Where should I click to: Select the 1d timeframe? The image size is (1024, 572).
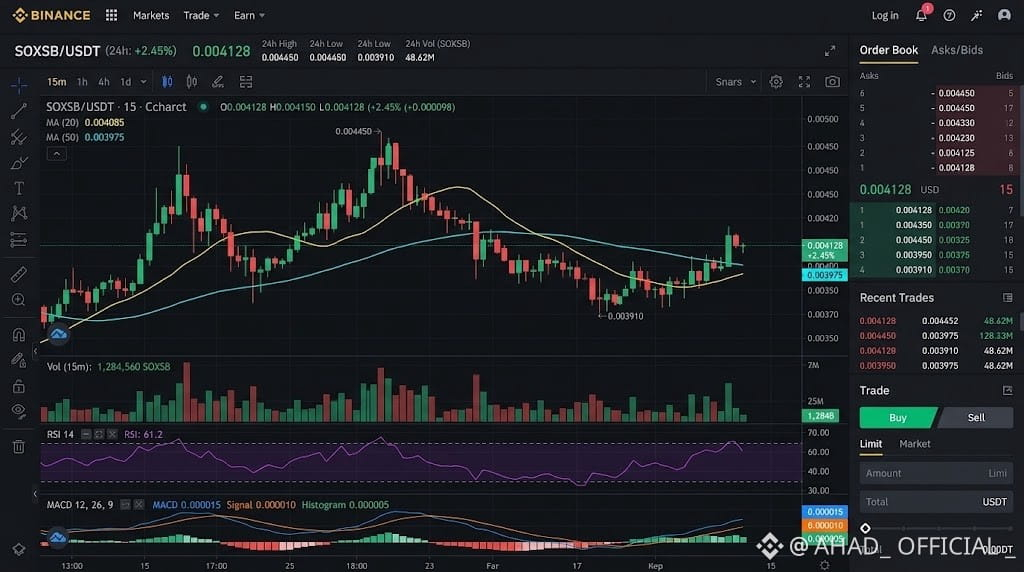click(125, 82)
